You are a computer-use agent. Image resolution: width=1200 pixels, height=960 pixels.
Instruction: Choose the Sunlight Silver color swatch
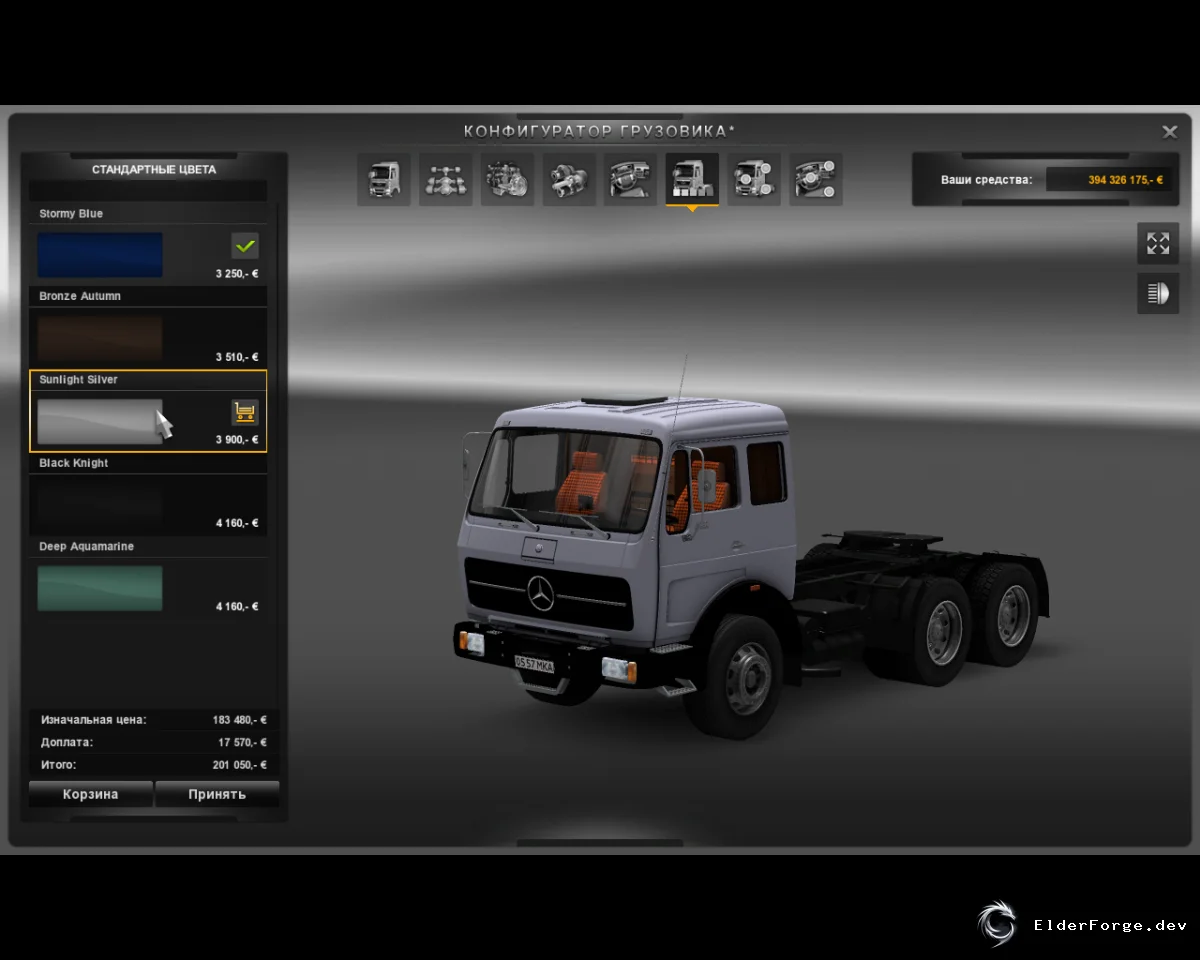point(100,422)
